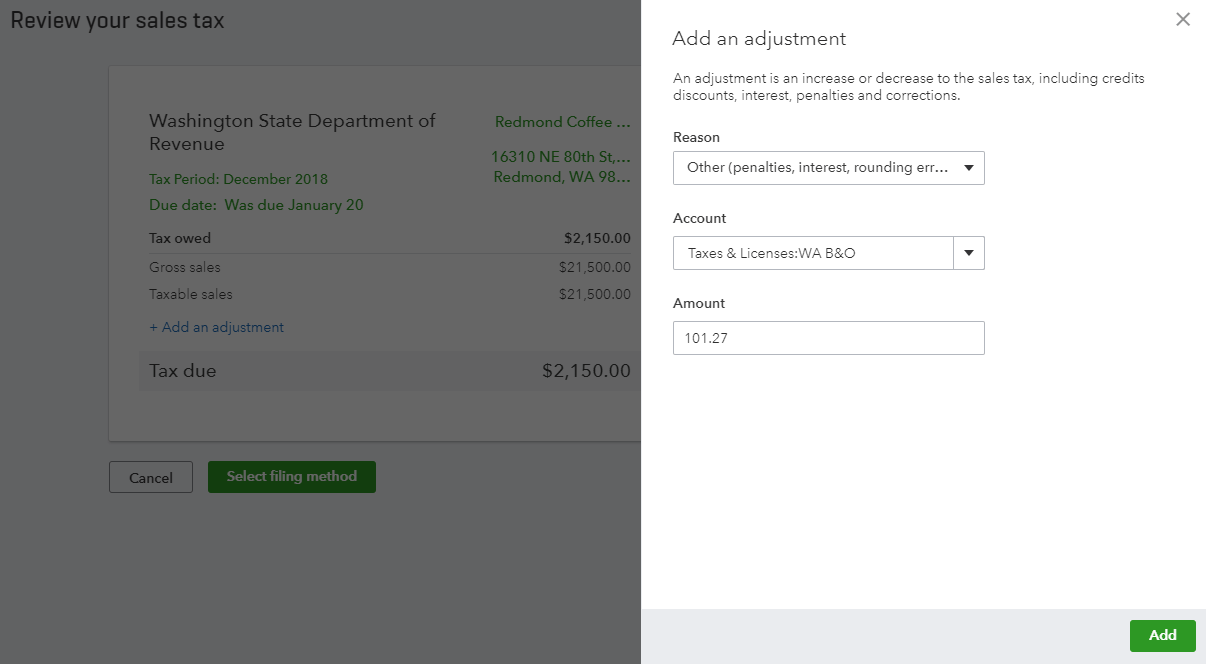Click the Account dropdown arrow
The image size is (1206, 664).
point(968,253)
